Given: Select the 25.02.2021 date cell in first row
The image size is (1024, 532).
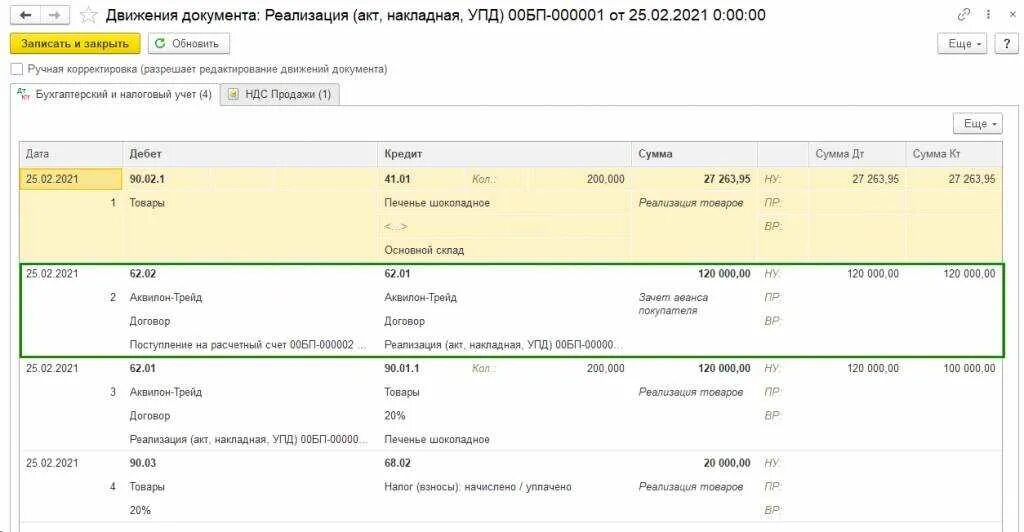Looking at the screenshot, I should pos(71,179).
